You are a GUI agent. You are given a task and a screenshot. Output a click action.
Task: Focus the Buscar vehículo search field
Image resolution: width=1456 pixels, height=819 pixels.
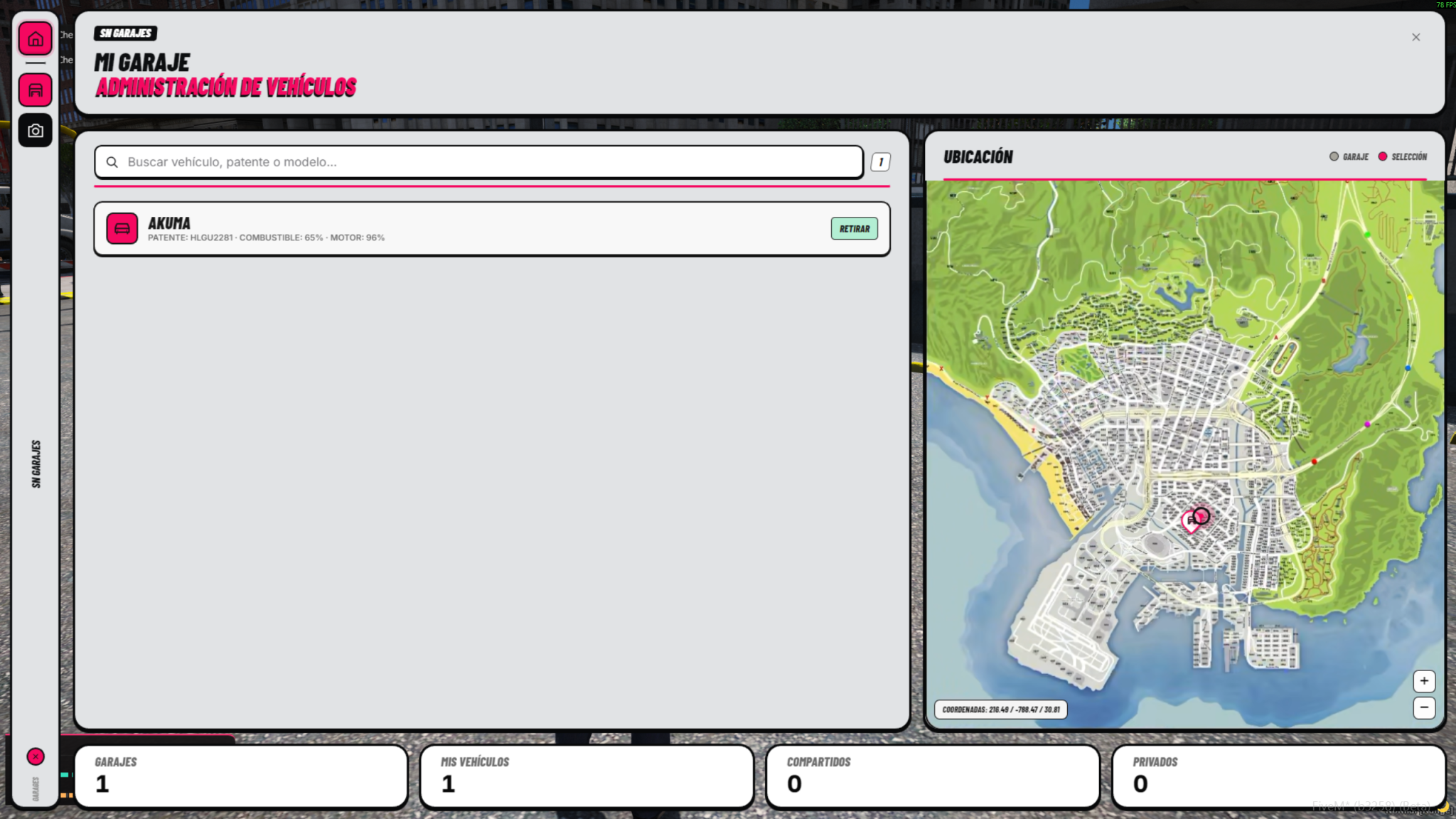(x=479, y=162)
